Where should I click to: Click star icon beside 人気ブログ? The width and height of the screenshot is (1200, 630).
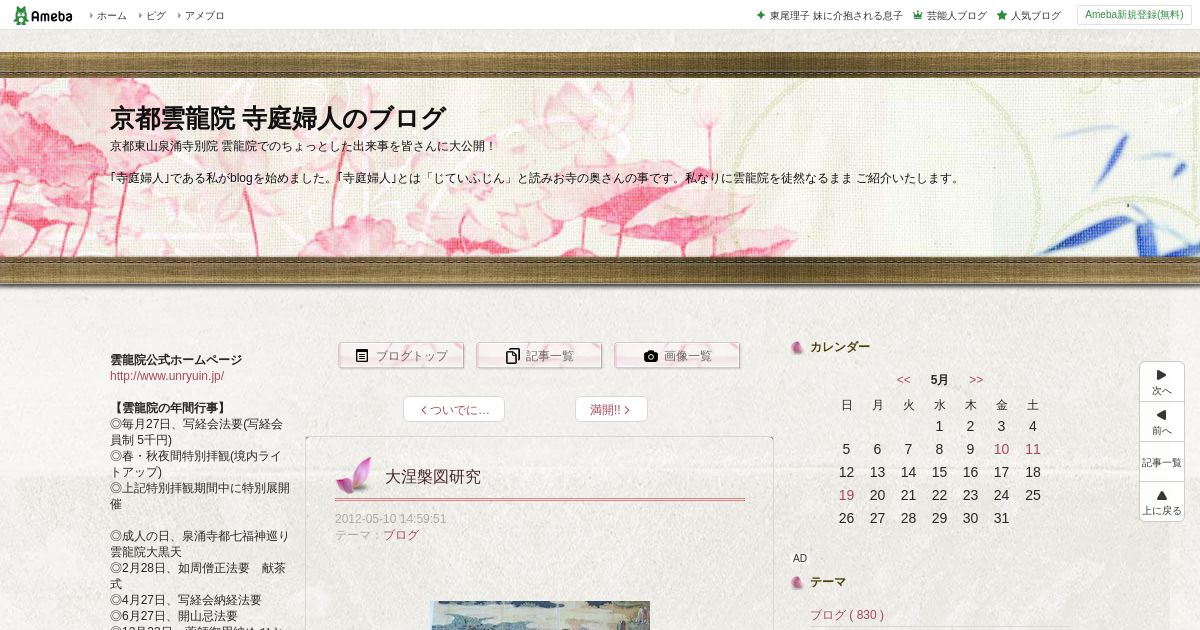click(1001, 16)
